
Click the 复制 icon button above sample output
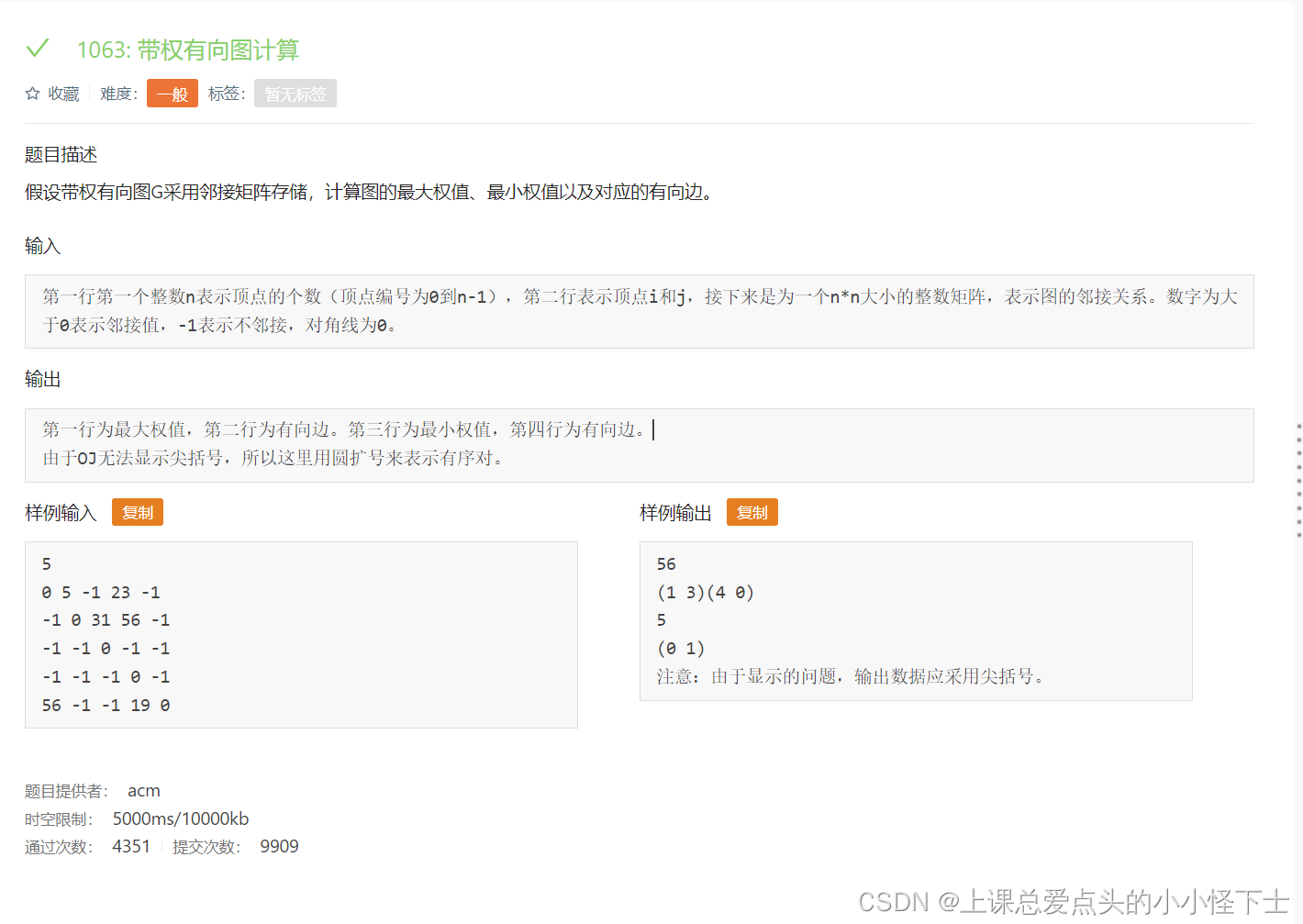pos(752,512)
